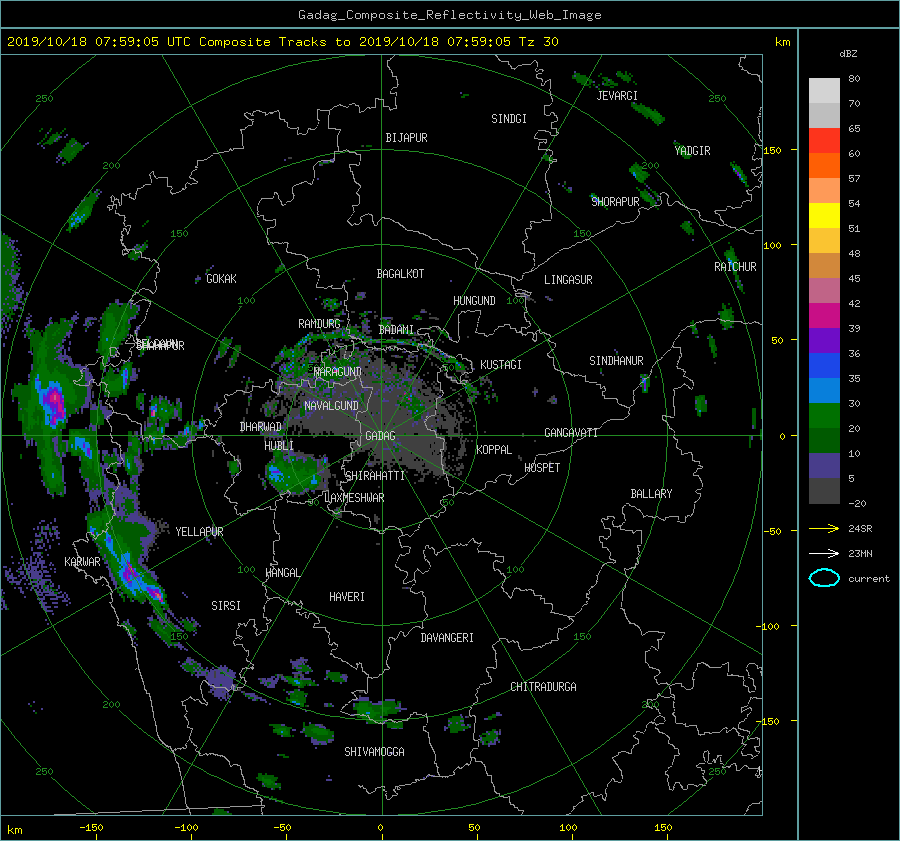Click the KUSTAGI city label
This screenshot has height=841, width=900.
click(501, 365)
